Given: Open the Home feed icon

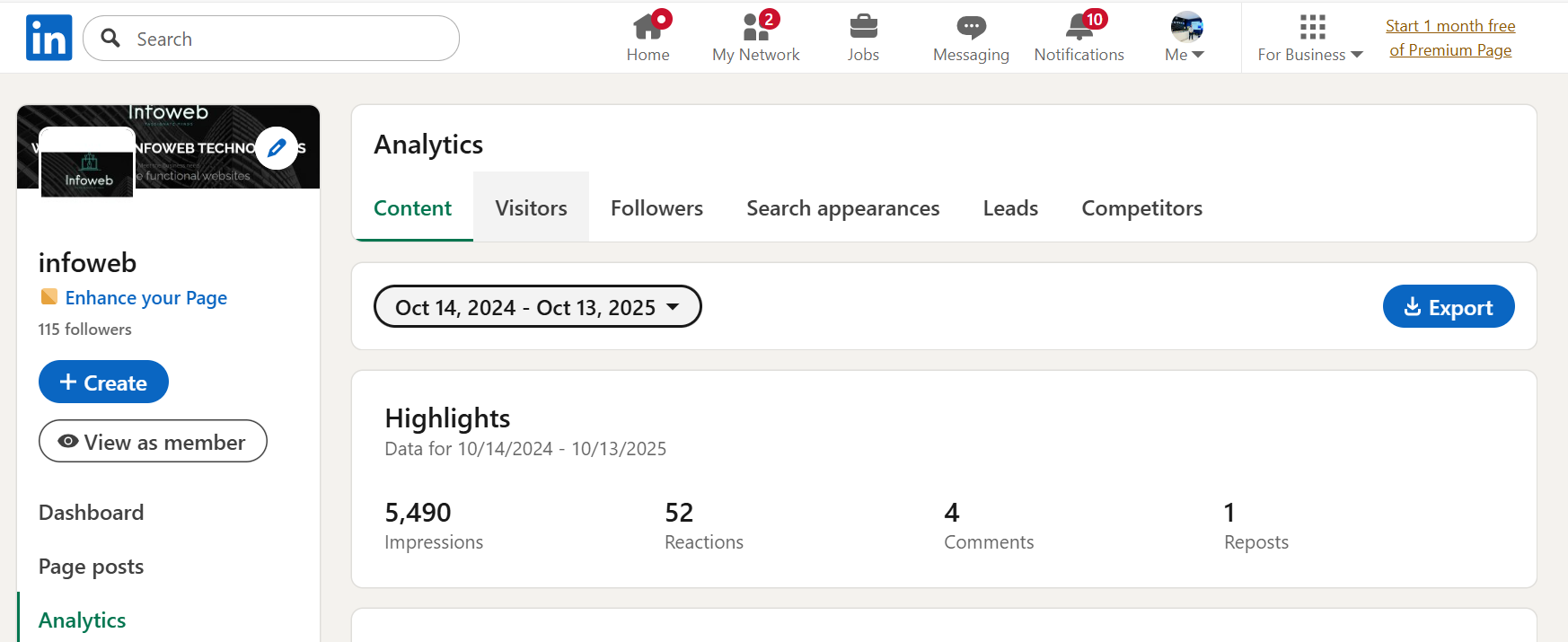Looking at the screenshot, I should [647, 27].
